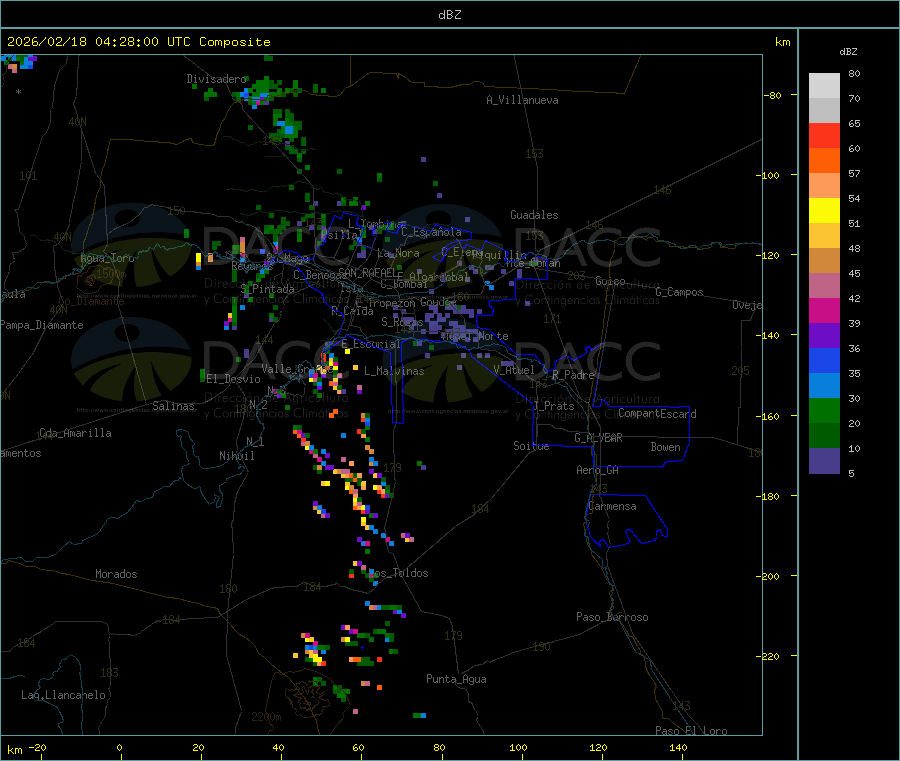
Task: Click the C_Española label
Action: click(x=432, y=232)
